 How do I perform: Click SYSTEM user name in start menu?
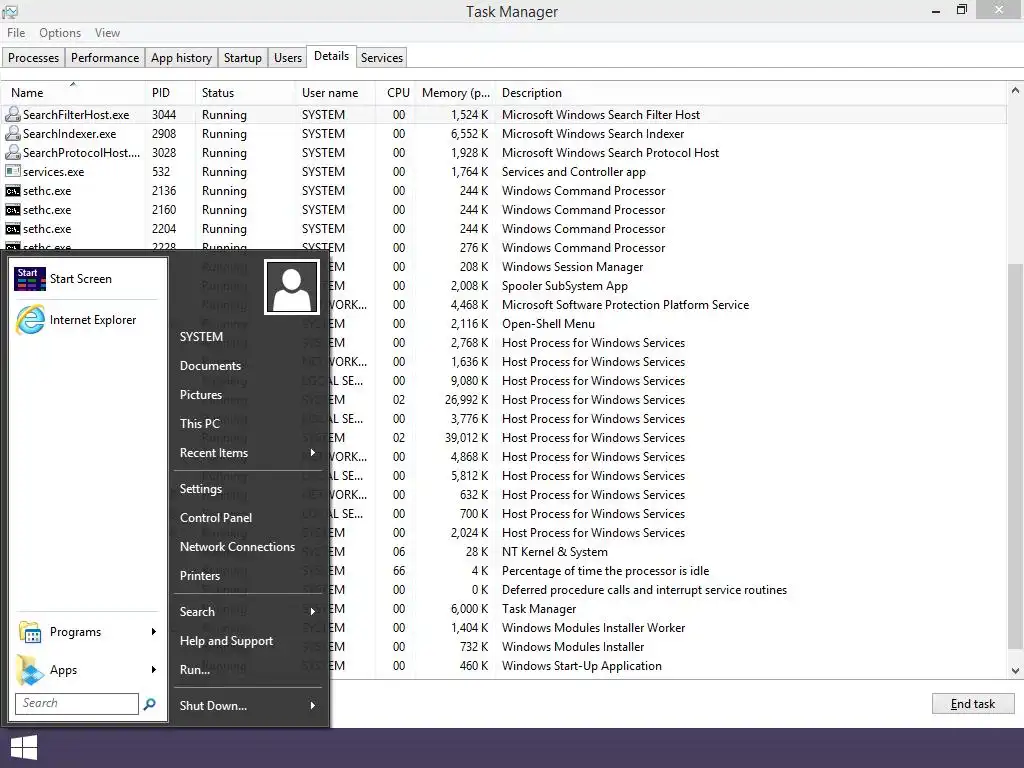click(x=201, y=336)
